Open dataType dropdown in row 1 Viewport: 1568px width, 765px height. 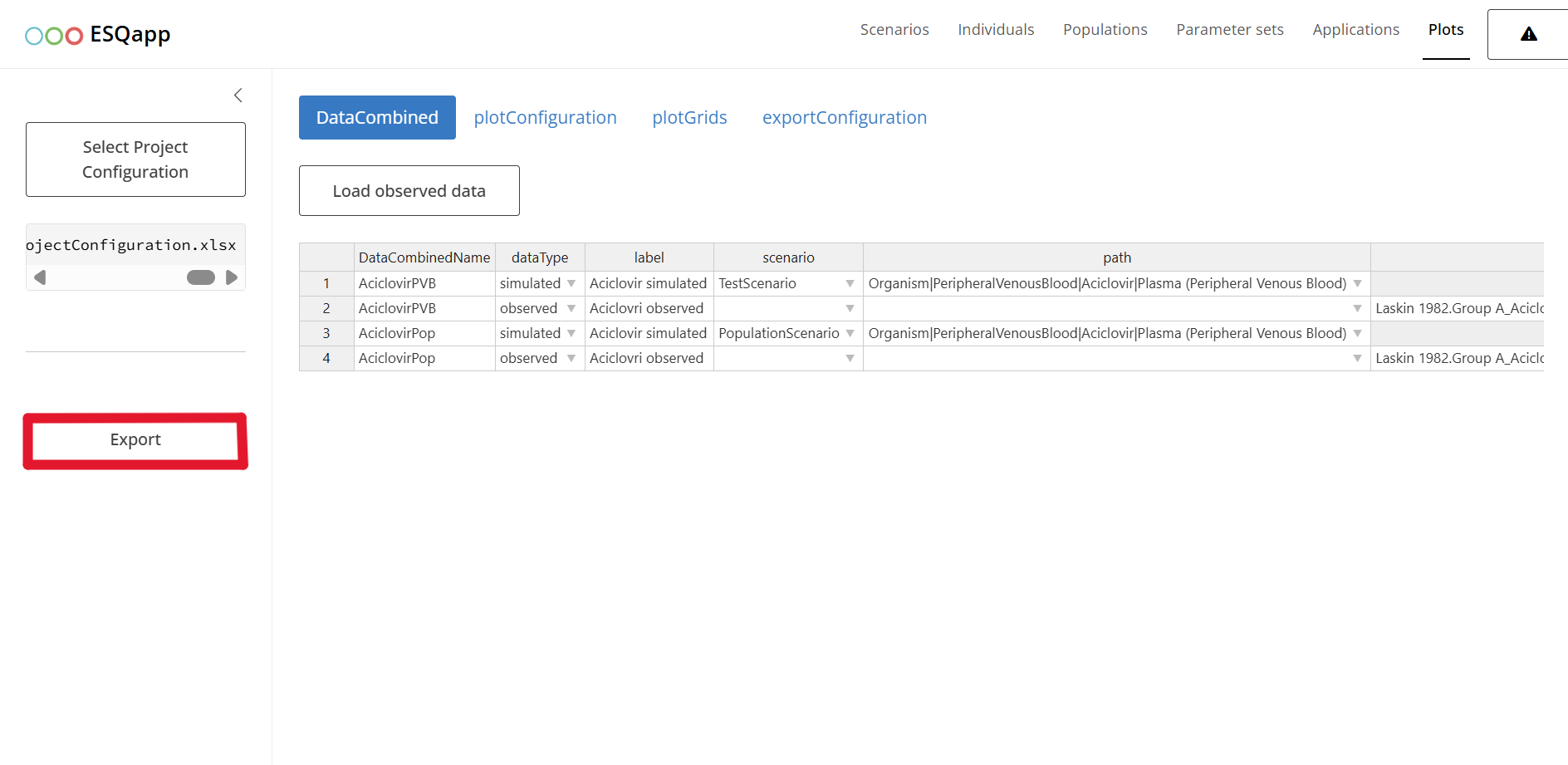571,284
